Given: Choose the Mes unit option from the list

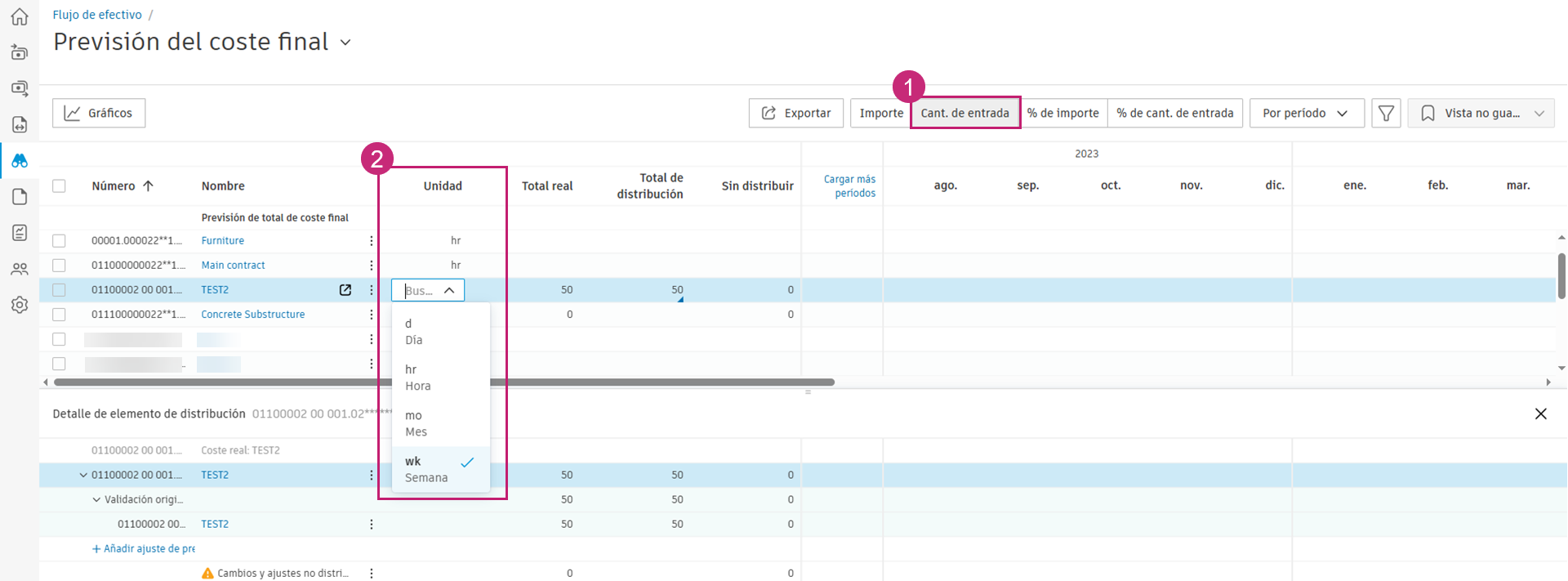Looking at the screenshot, I should point(416,423).
